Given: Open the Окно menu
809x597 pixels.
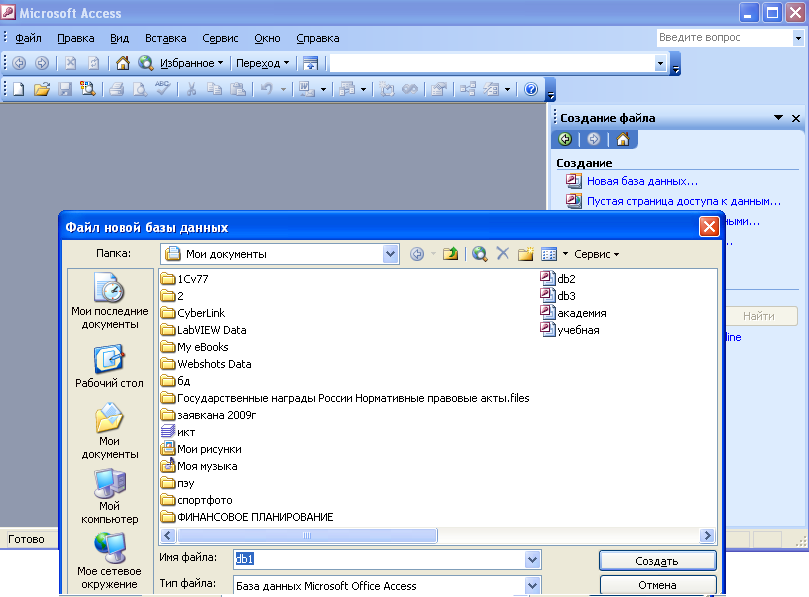Looking at the screenshot, I should [x=267, y=38].
